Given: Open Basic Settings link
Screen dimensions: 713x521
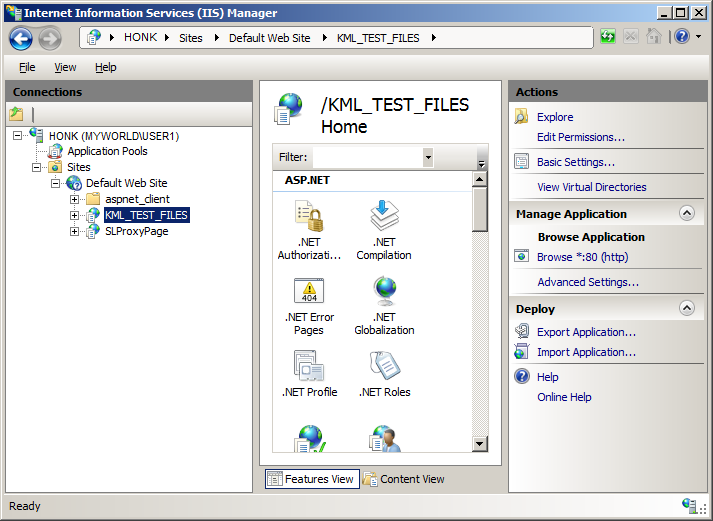Looking at the screenshot, I should click(576, 162).
